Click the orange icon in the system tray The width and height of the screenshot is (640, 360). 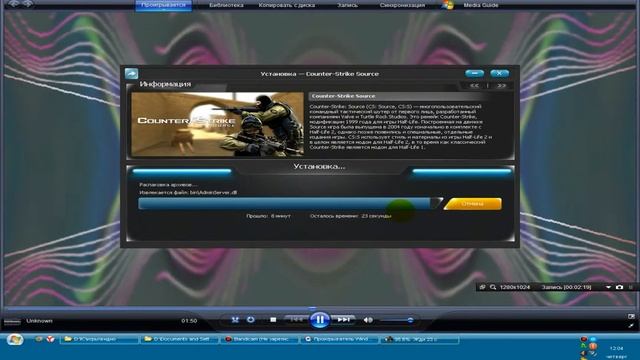point(593,347)
